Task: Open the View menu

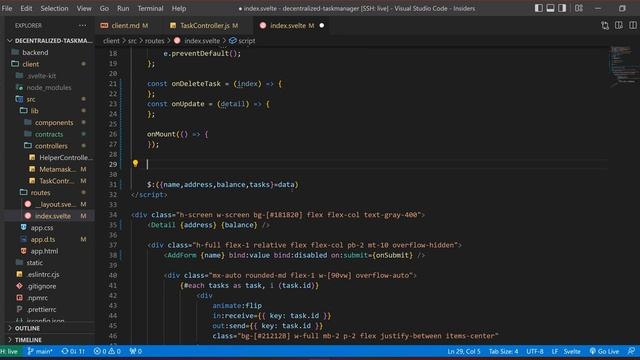Action: (84, 8)
